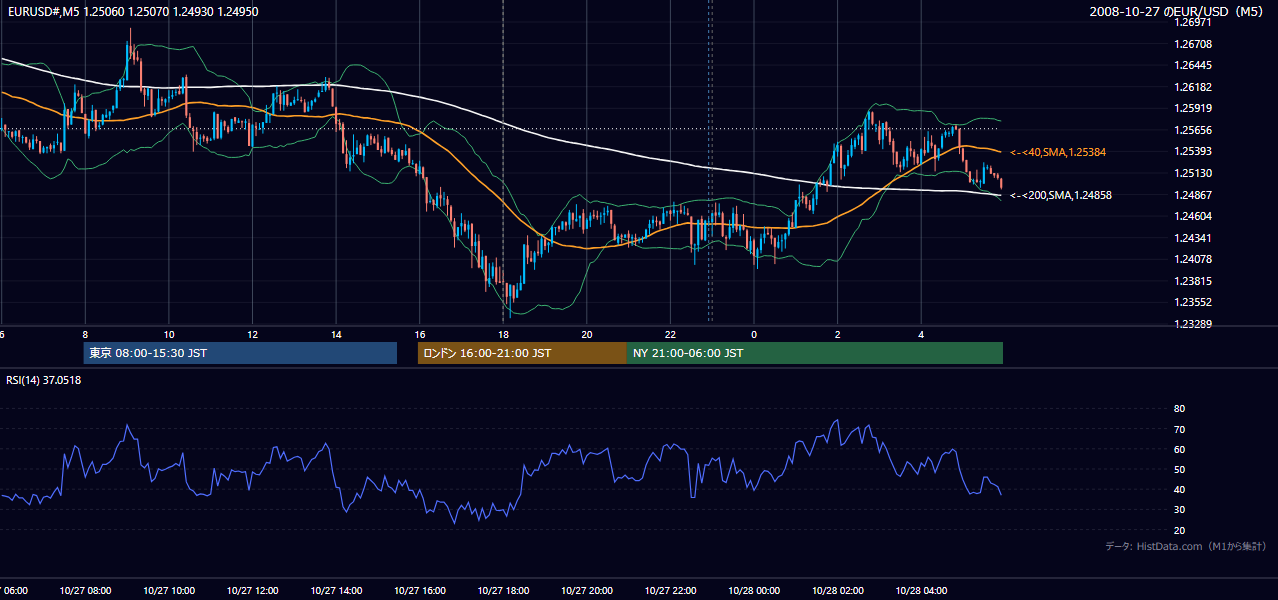Click hour label 16 under the price chart
The height and width of the screenshot is (600, 1278).
[420, 334]
